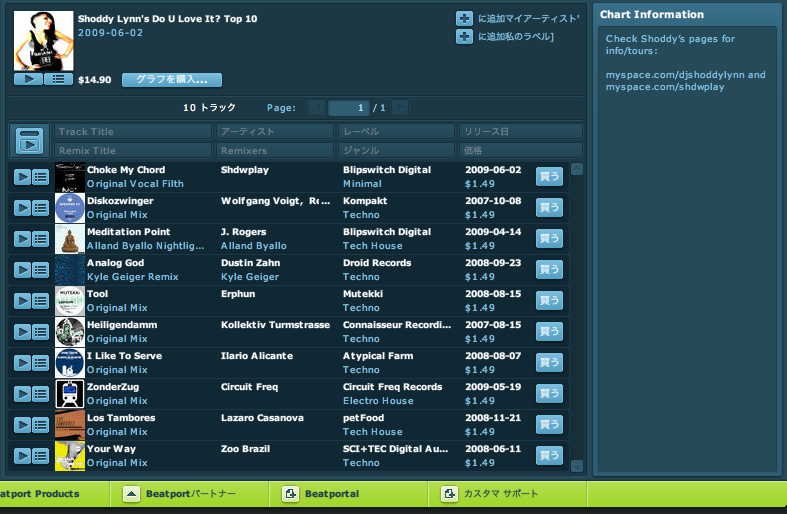The height and width of the screenshot is (514, 787).
Task: Add Diskozwinger to the play queue
Action: click(x=41, y=208)
